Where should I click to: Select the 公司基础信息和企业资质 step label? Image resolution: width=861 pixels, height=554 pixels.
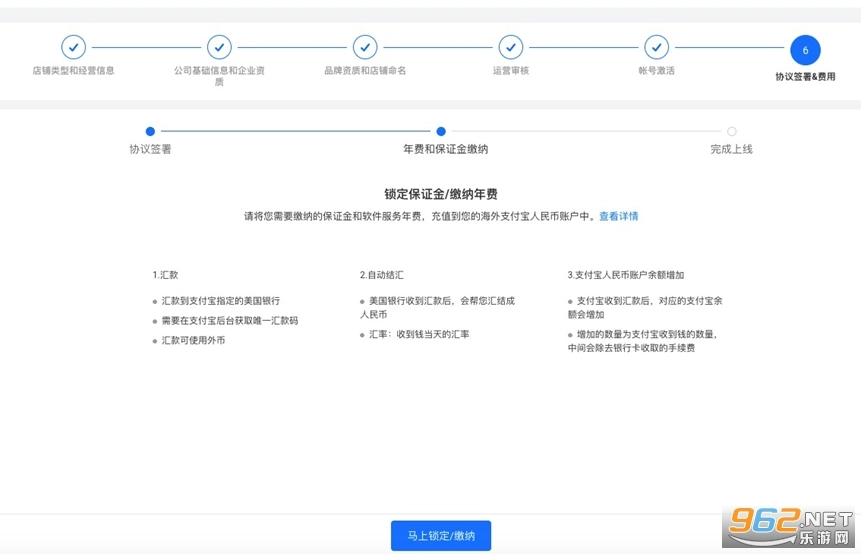click(x=219, y=76)
